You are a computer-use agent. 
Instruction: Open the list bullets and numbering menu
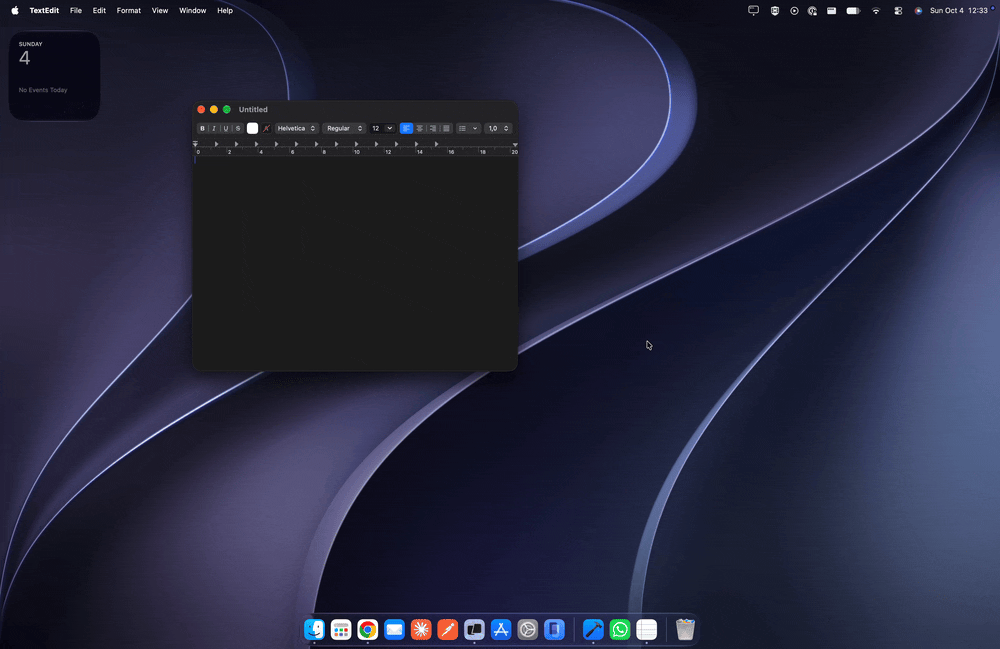pos(468,128)
